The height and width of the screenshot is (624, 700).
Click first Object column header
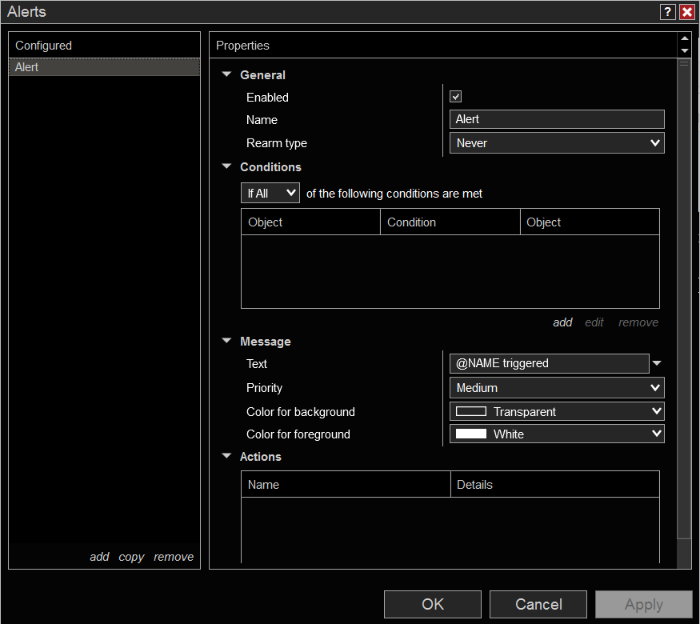point(311,222)
